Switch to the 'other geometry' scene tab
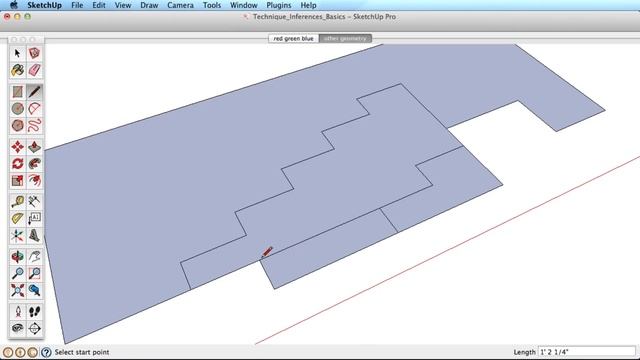 click(x=345, y=38)
